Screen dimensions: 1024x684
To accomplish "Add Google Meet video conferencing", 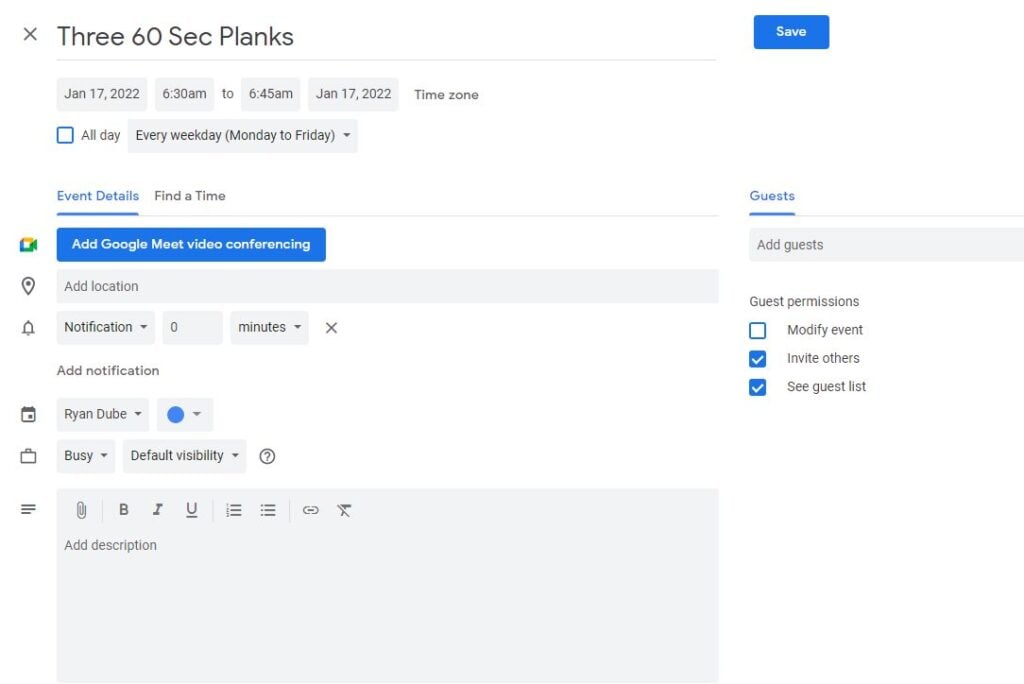I will 191,244.
